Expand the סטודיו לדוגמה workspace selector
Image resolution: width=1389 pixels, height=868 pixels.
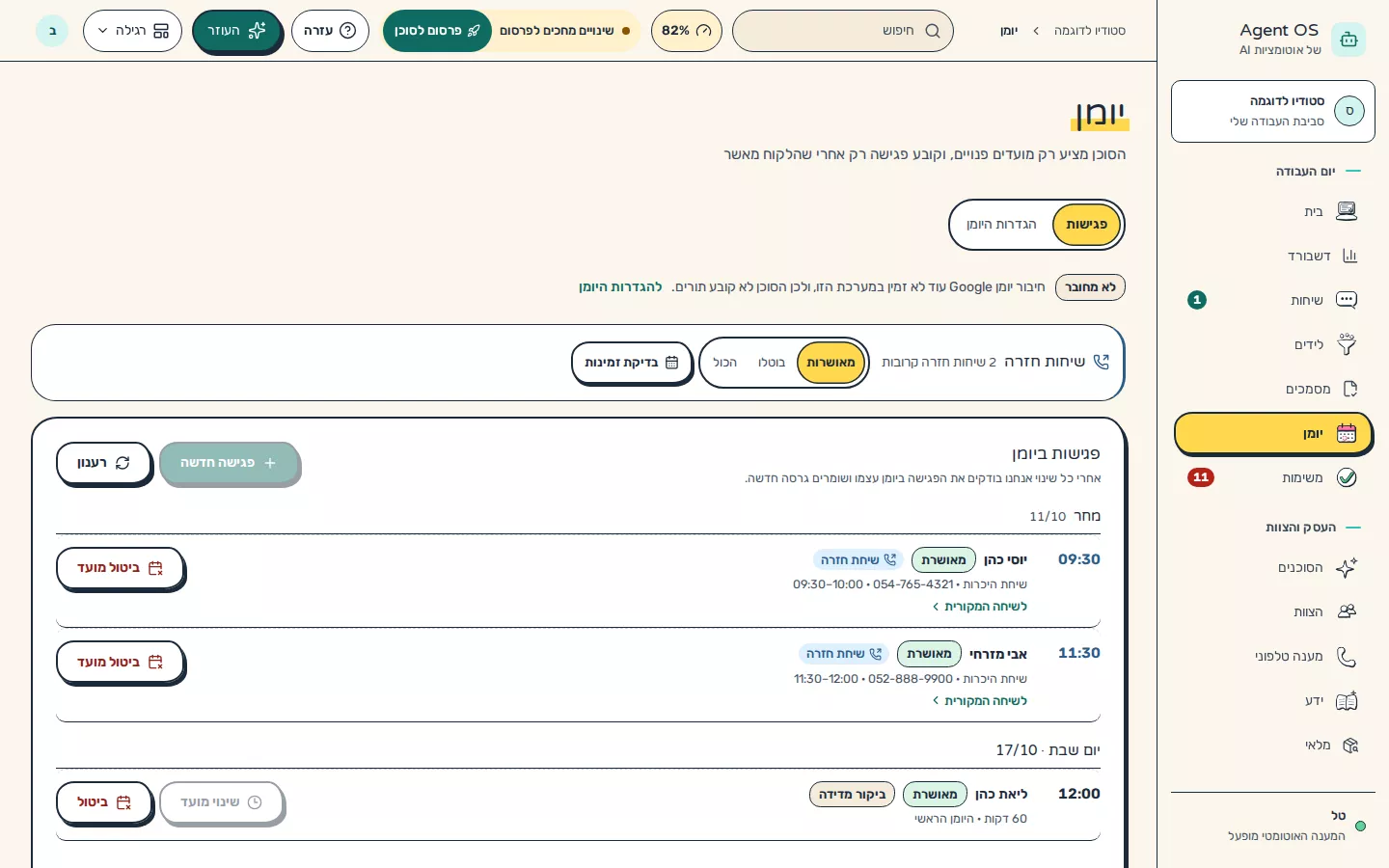(x=1273, y=111)
